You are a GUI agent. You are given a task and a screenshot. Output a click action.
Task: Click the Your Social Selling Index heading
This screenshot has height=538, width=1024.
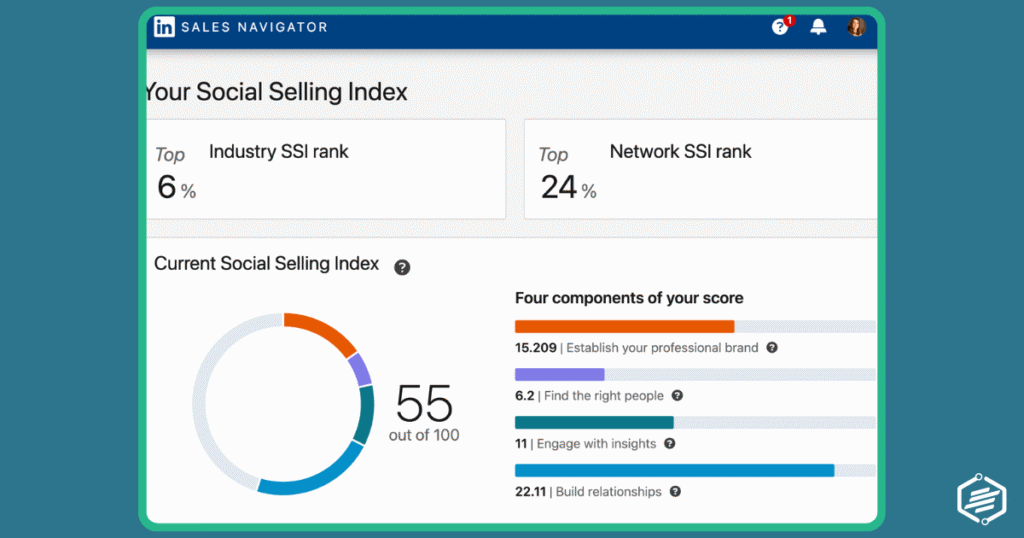pos(276,92)
